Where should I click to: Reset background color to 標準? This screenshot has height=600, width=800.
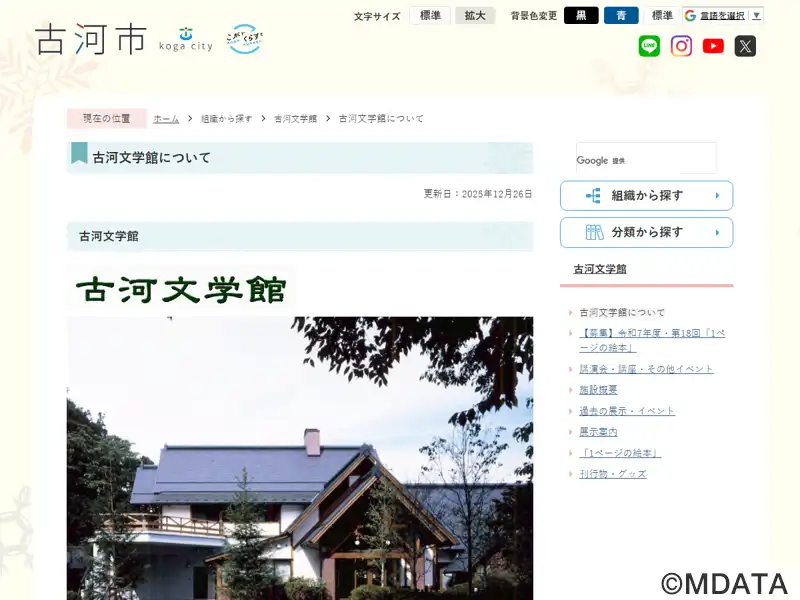point(662,15)
